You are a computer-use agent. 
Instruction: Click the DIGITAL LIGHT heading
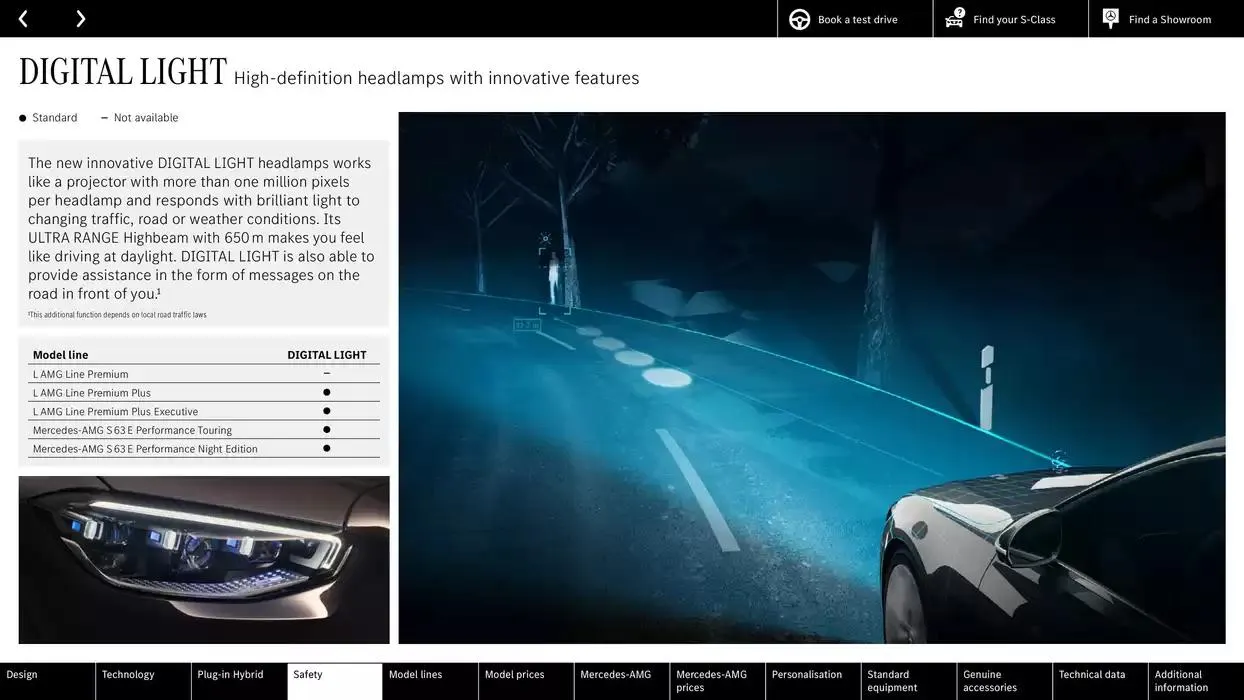pyautogui.click(x=123, y=72)
